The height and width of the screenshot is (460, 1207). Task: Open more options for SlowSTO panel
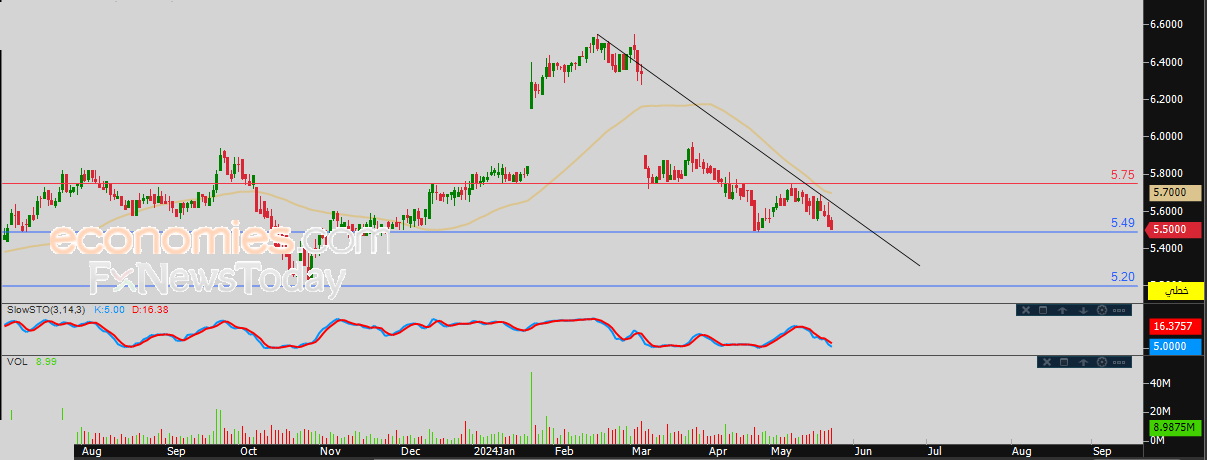click(x=1119, y=310)
